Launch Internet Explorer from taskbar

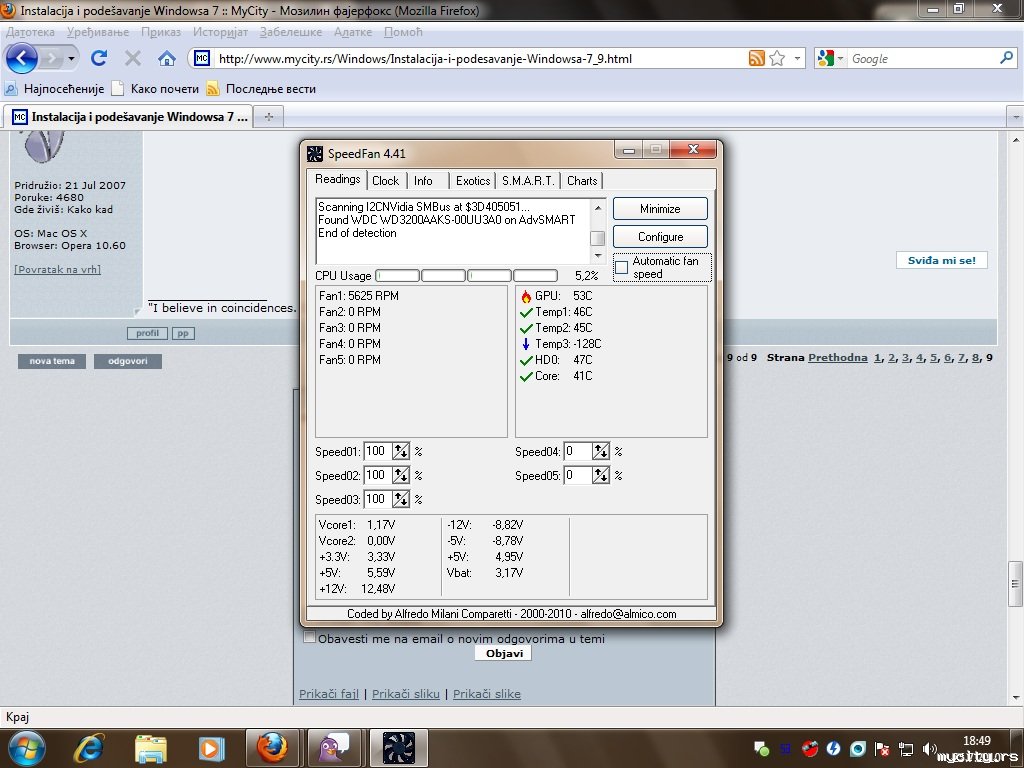[x=89, y=748]
